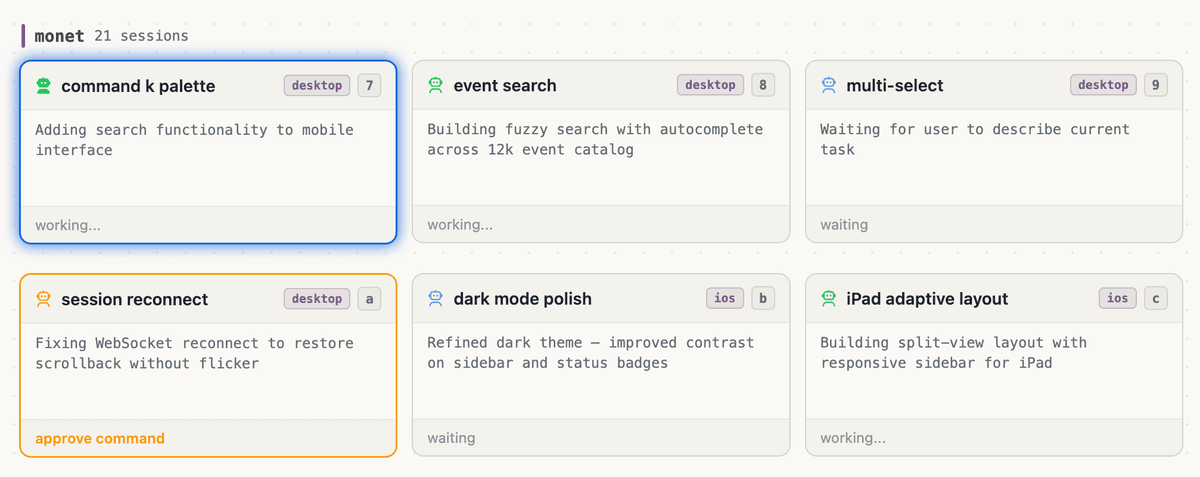Click the 21 sessions count label
Screen dimensions: 1200x477
tap(141, 35)
